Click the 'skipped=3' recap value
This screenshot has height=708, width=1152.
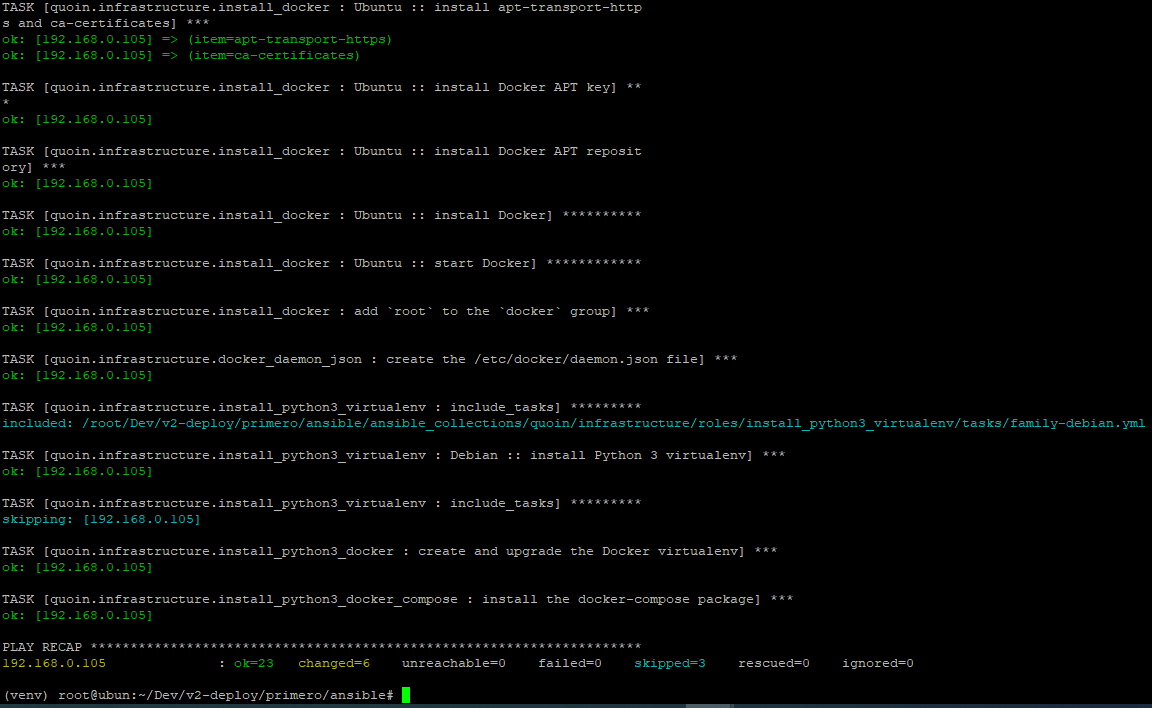(x=669, y=663)
